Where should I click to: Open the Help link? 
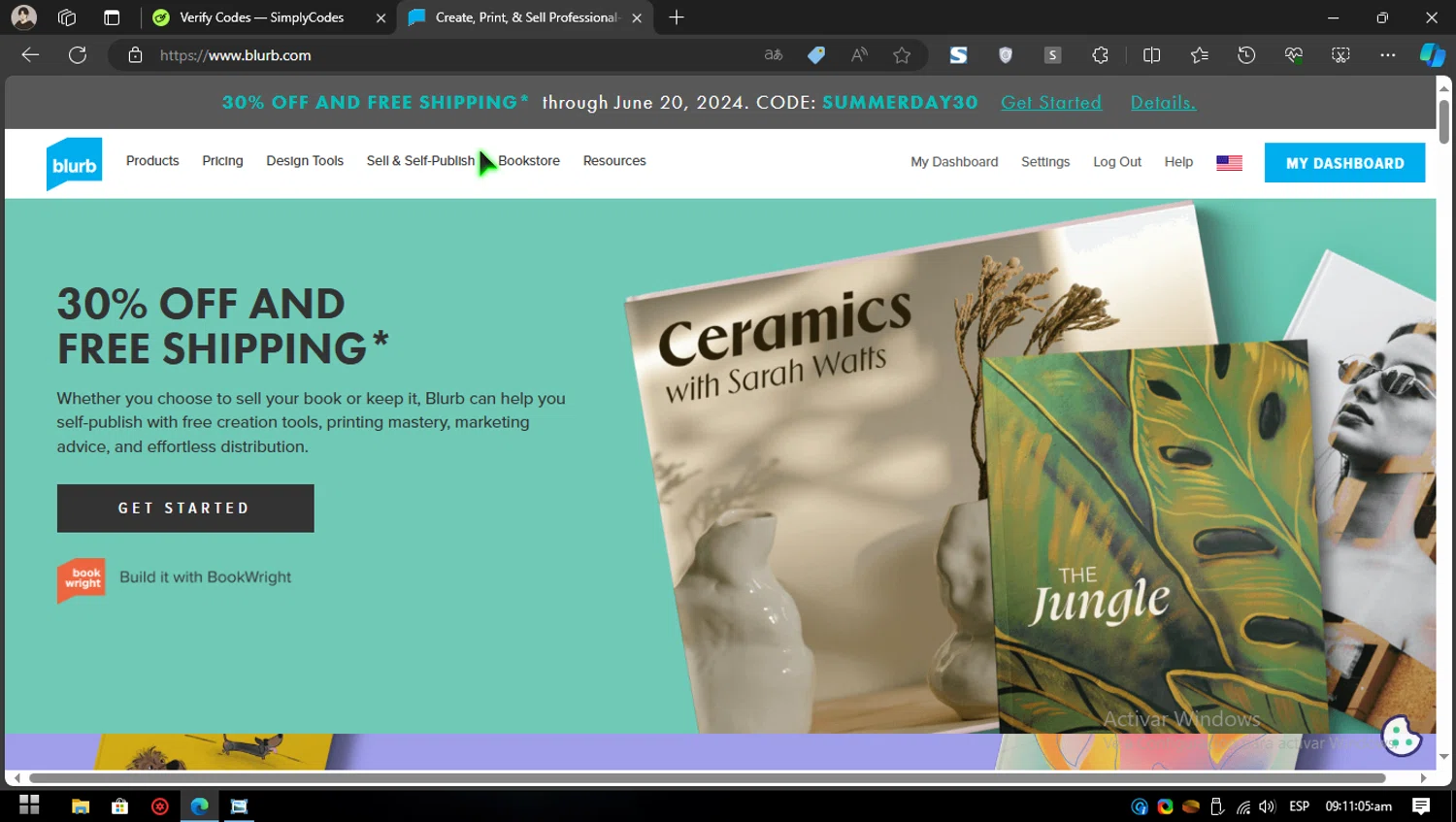click(x=1178, y=162)
